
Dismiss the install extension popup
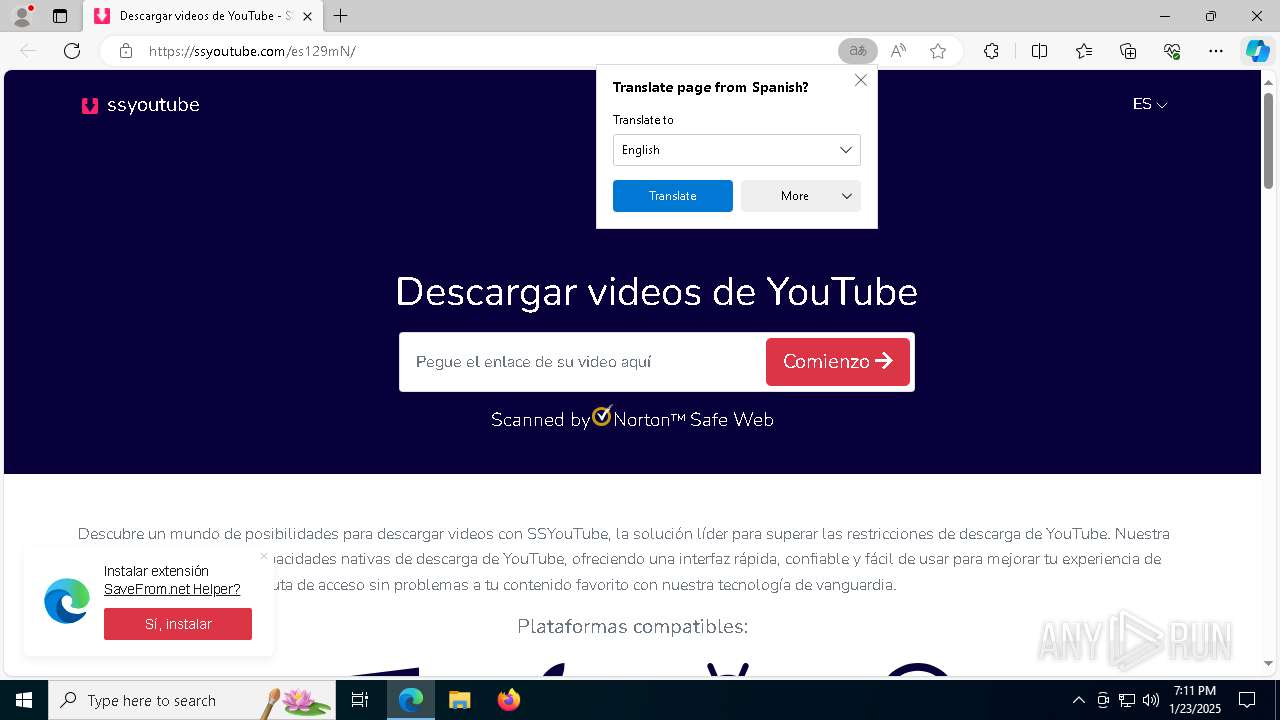pyautogui.click(x=264, y=556)
